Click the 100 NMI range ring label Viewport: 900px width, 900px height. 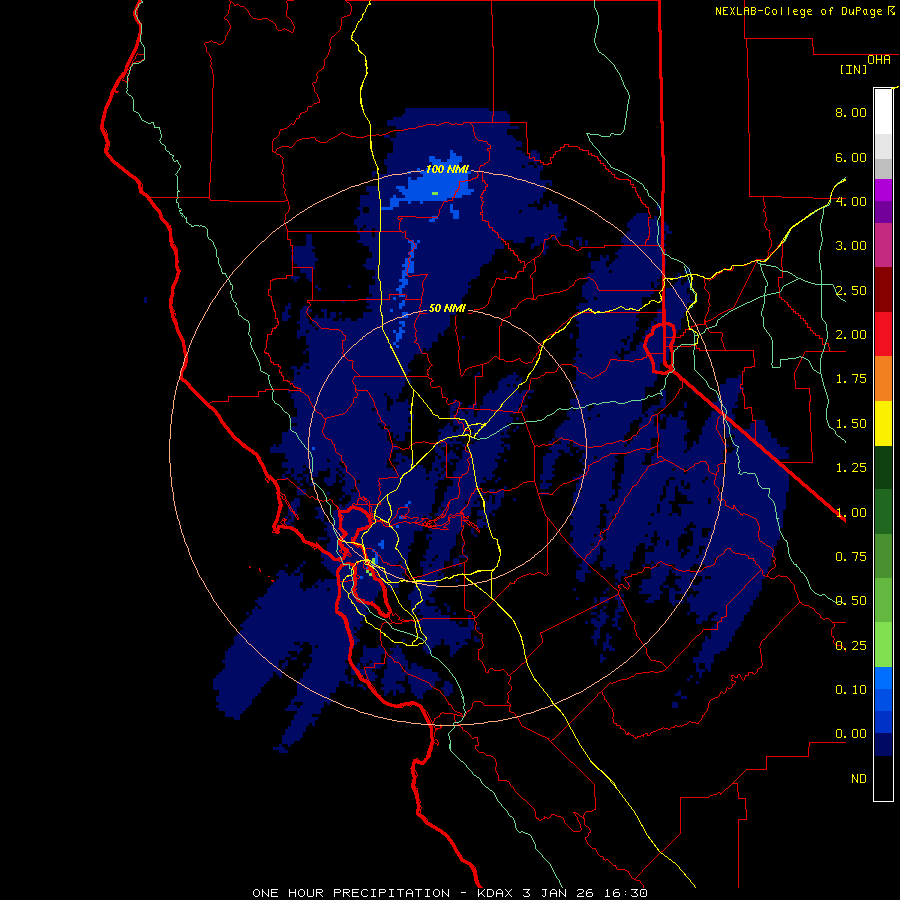click(x=447, y=169)
